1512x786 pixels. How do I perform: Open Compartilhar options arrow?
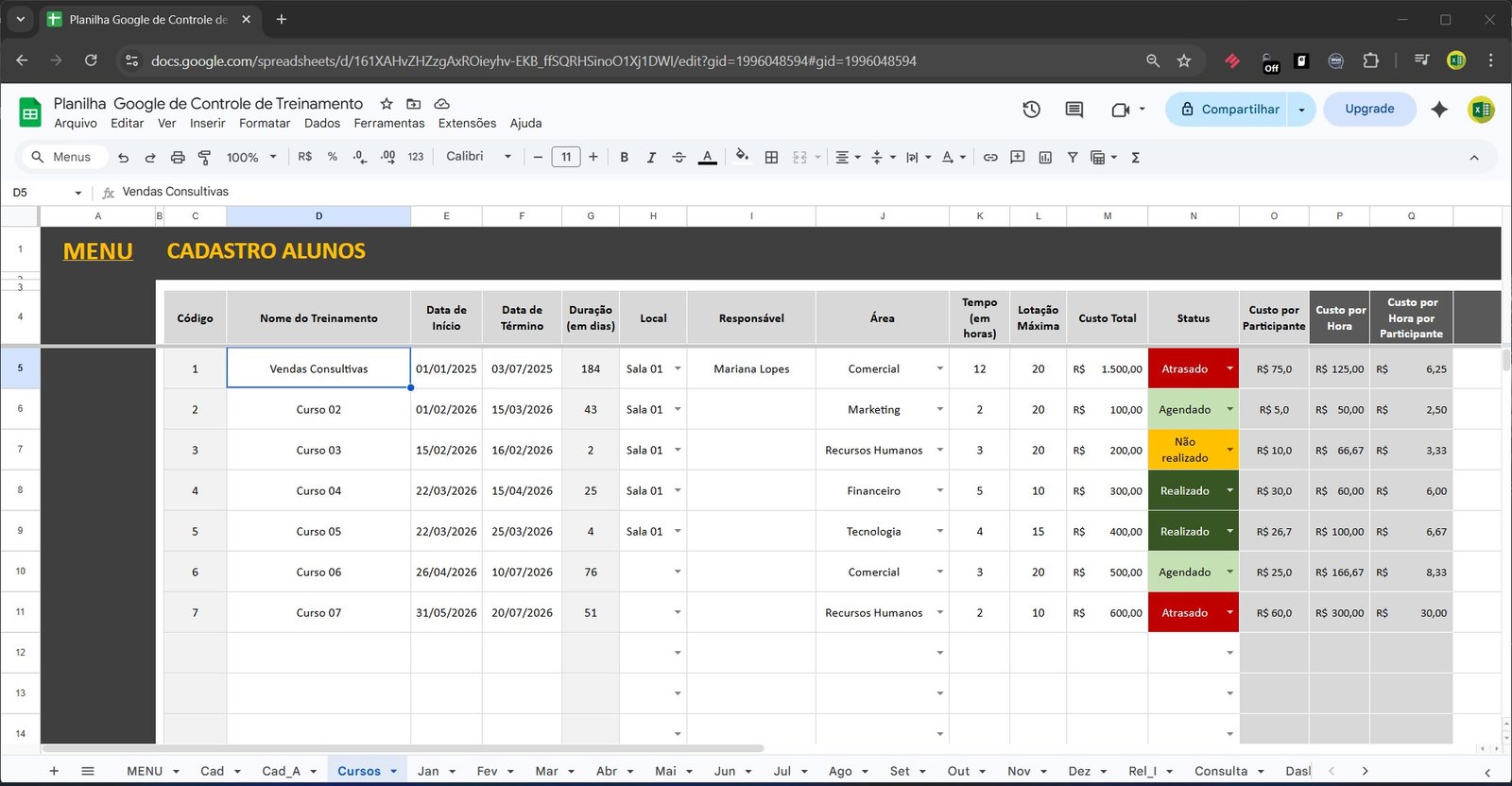(1301, 110)
